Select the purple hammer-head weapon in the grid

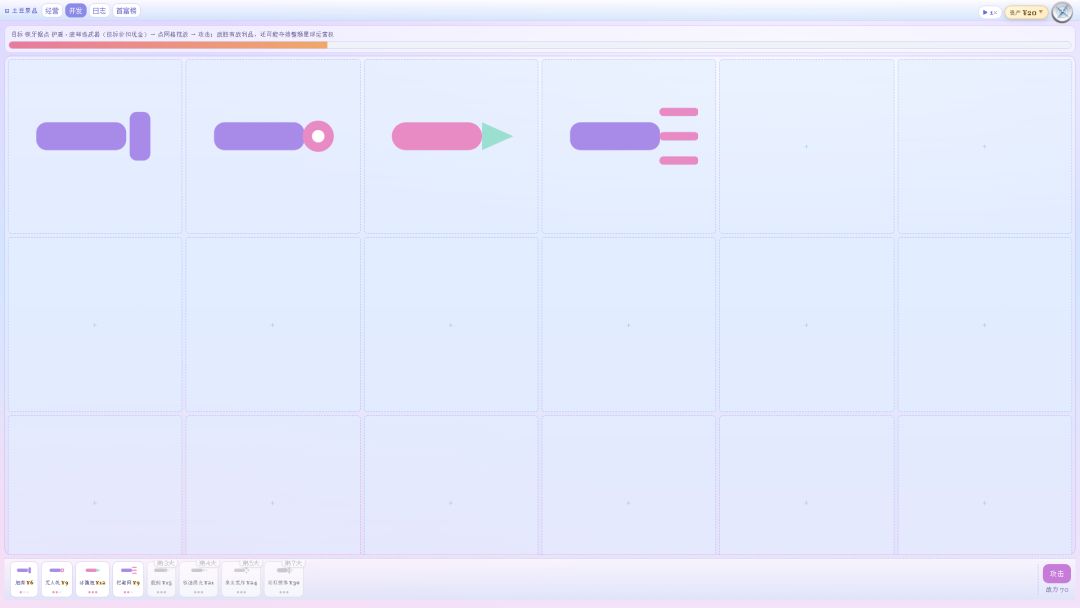tap(94, 136)
